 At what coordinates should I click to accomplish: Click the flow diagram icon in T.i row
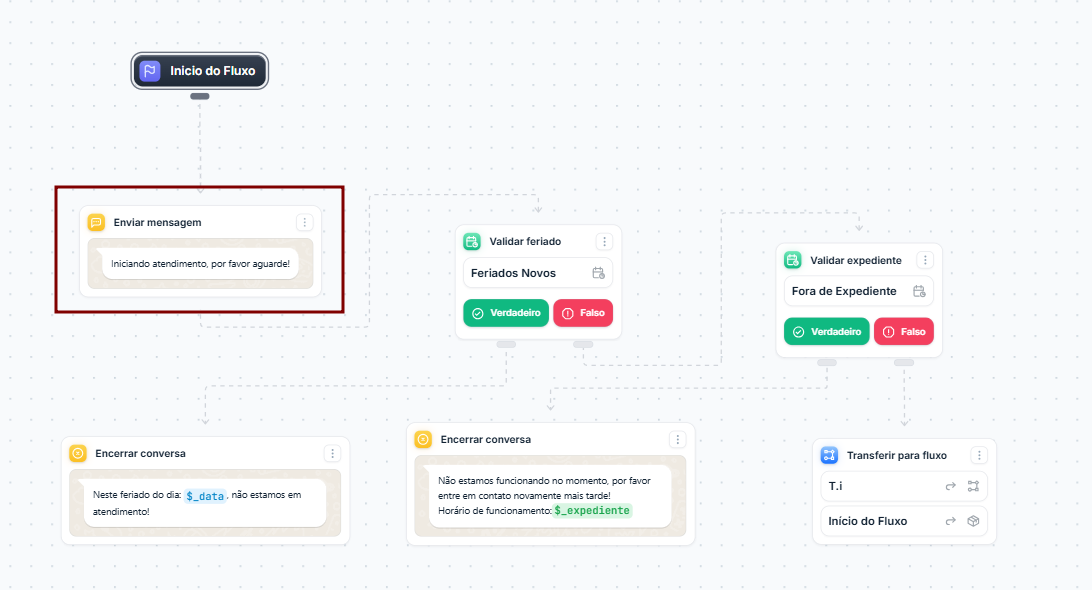(974, 486)
